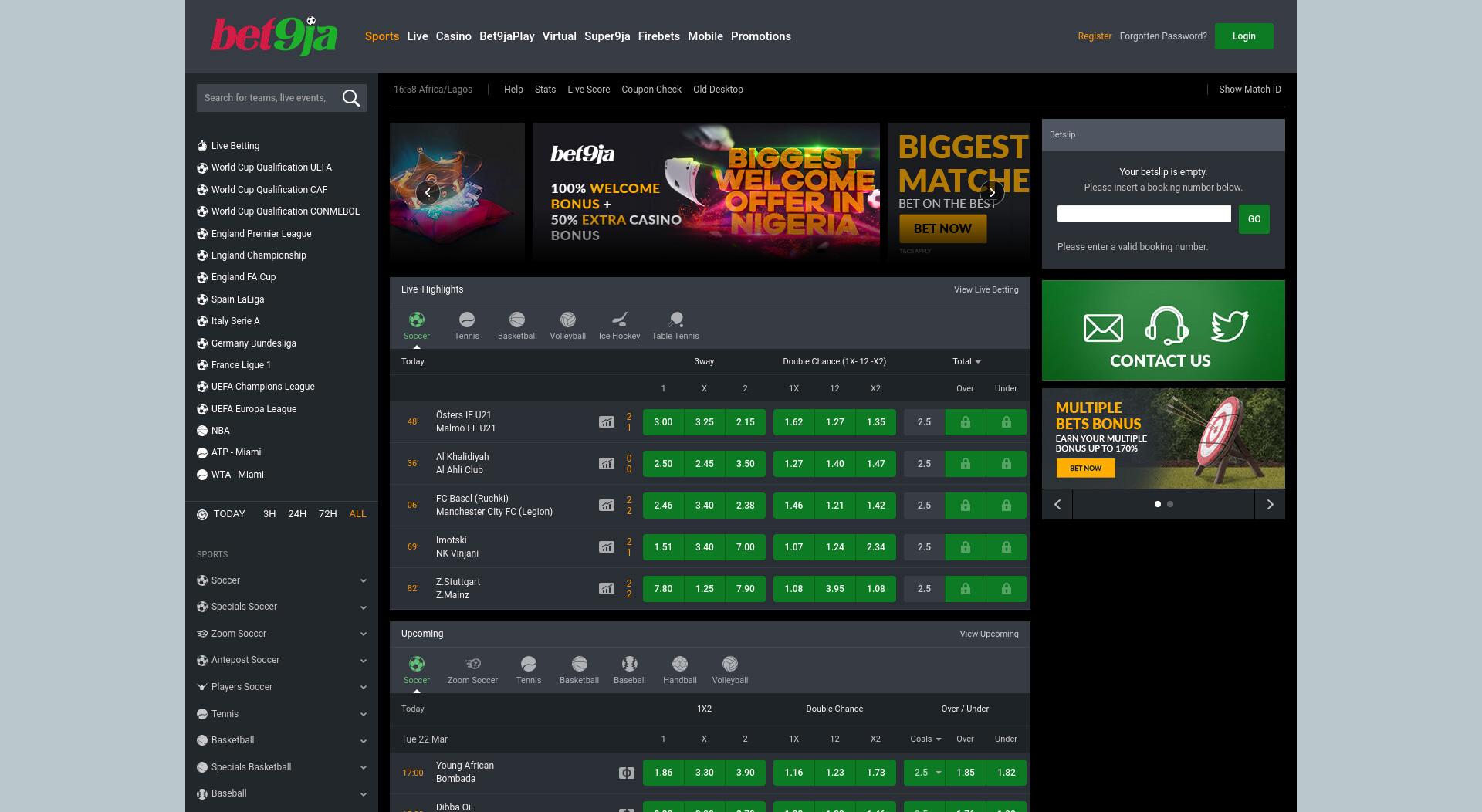Screen dimensions: 1482x812
Task: Open Coupon Check link
Action: 651,90
